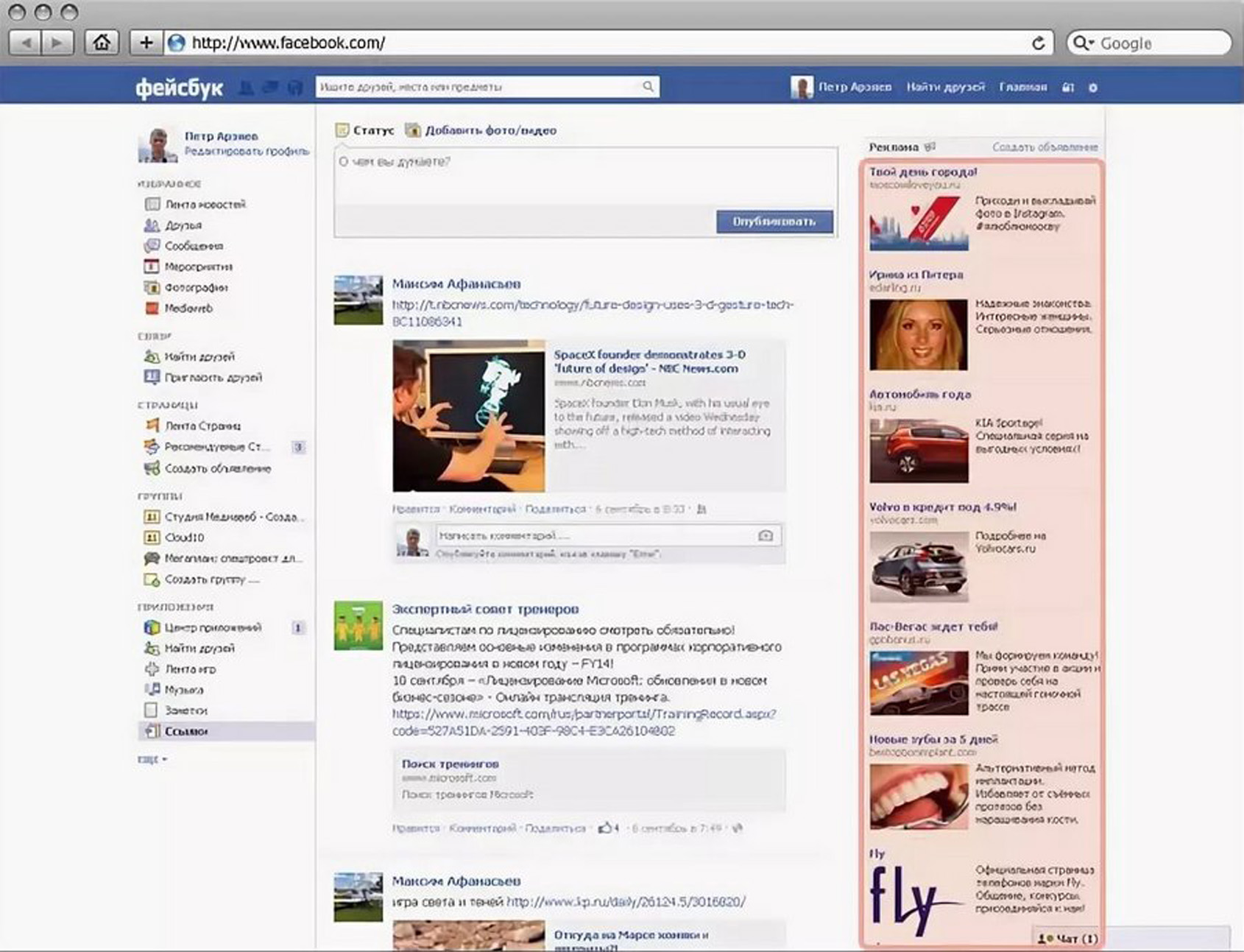
Task: Open the friend requests icon in header
Action: point(246,88)
